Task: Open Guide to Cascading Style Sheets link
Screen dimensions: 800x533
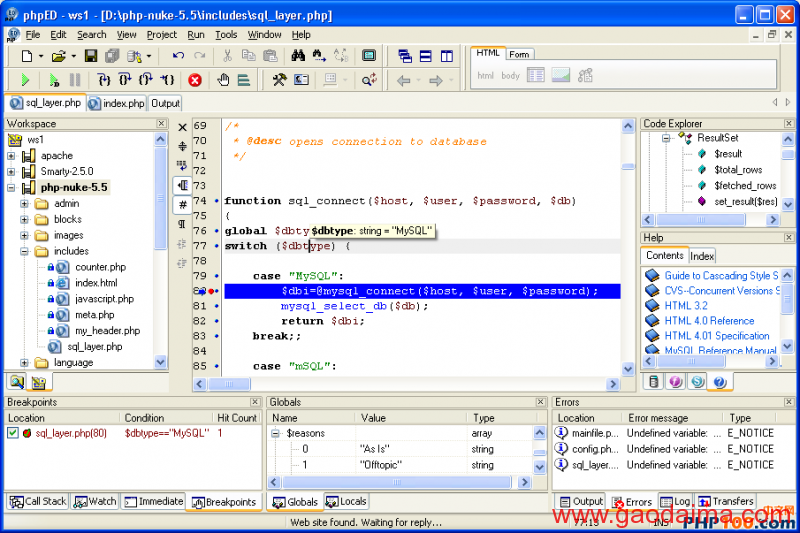Action: coord(721,276)
